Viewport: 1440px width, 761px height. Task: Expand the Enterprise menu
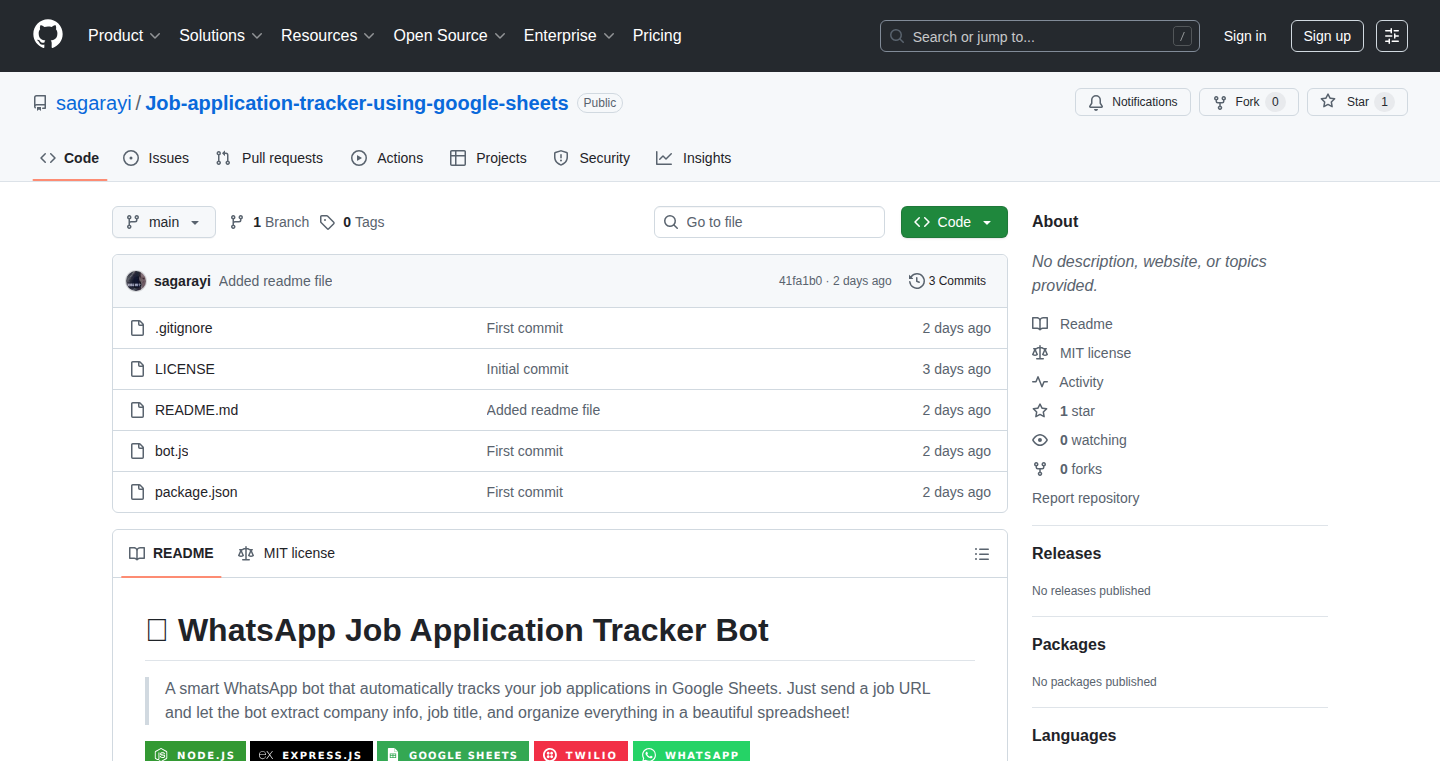[569, 36]
